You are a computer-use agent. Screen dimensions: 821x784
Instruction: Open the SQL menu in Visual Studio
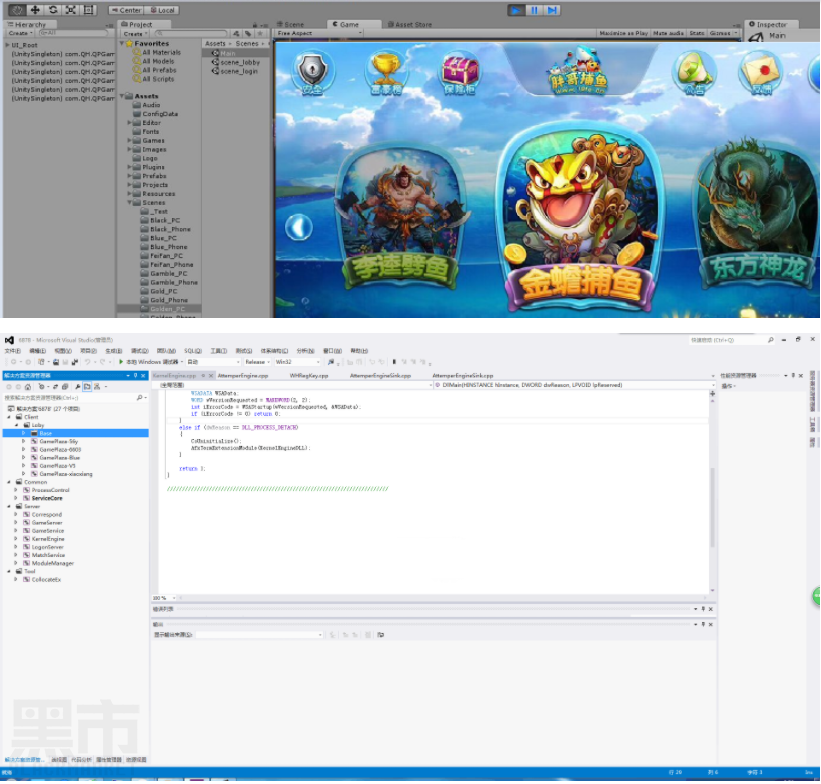(193, 351)
